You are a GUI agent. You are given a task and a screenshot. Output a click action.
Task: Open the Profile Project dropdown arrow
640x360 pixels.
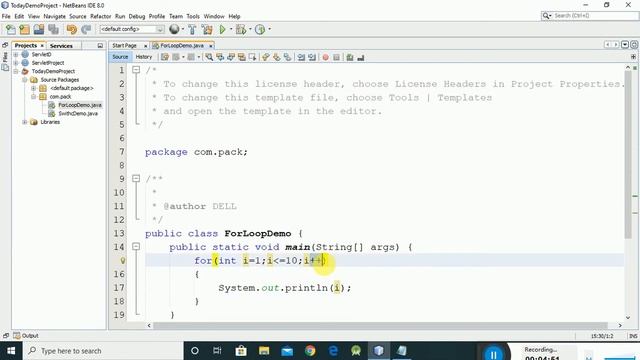coord(269,29)
